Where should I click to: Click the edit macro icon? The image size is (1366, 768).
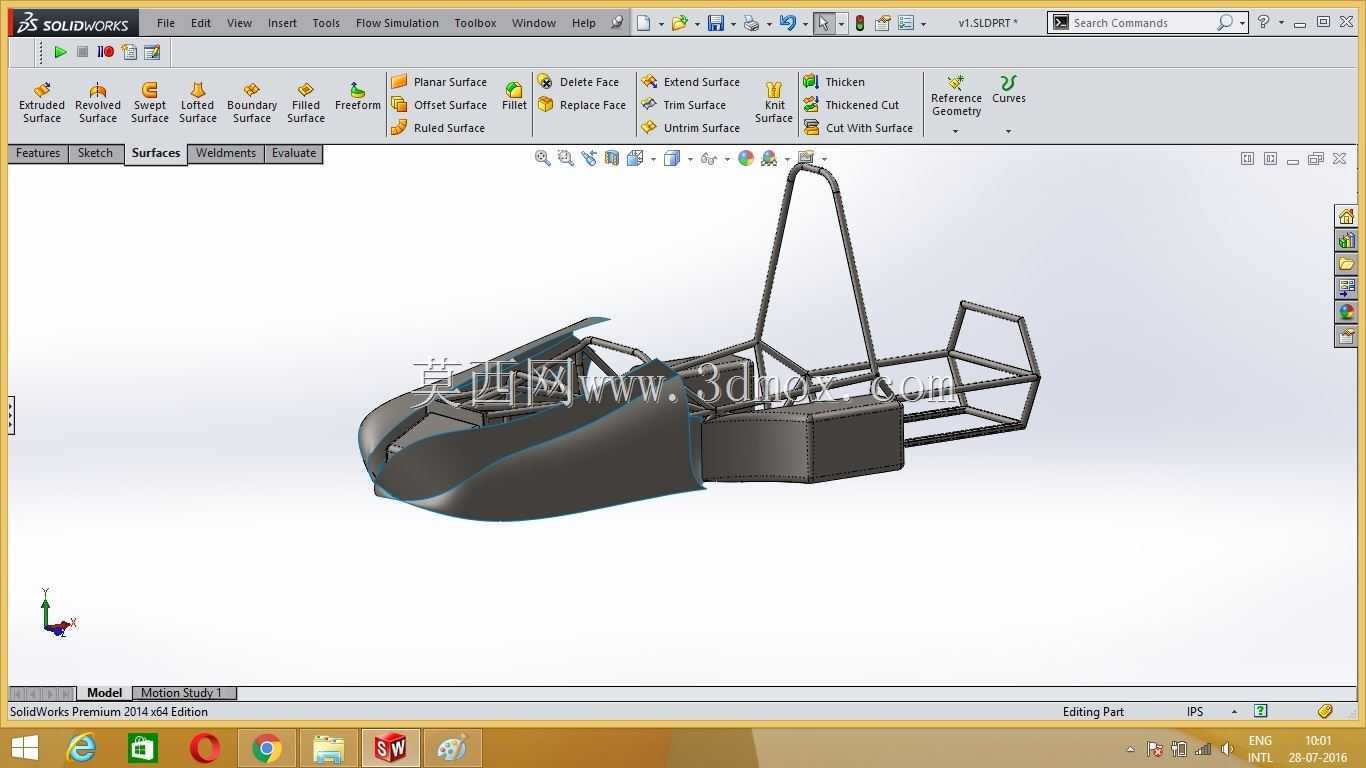click(152, 52)
